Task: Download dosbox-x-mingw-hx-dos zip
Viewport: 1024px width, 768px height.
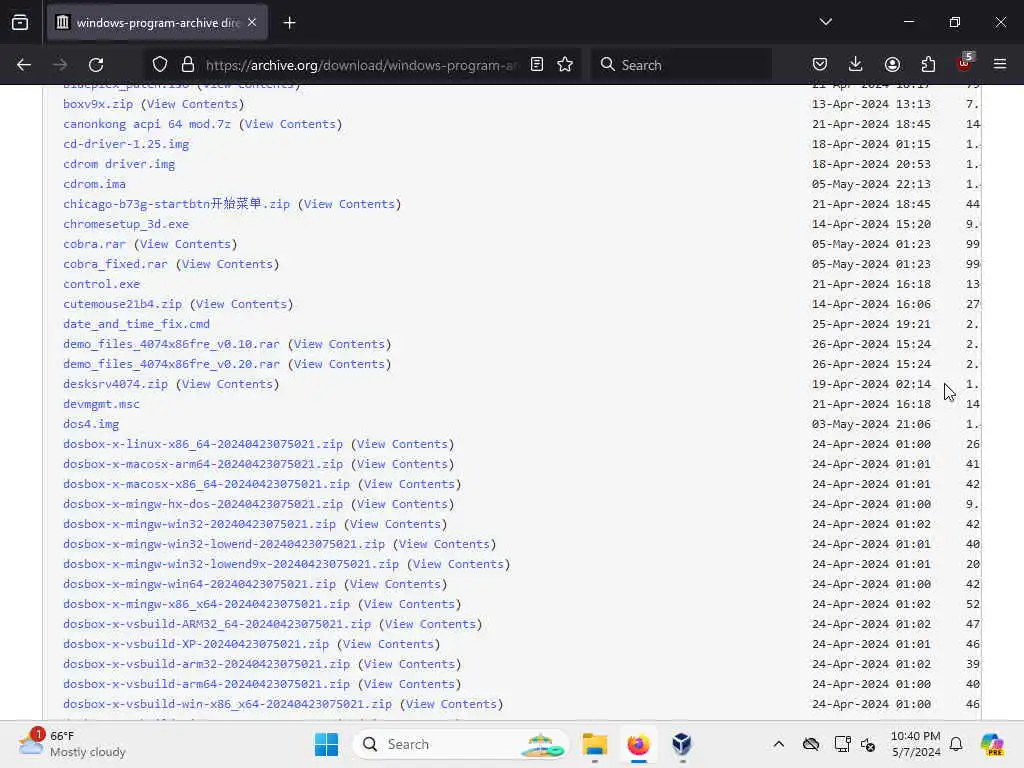Action: [203, 504]
